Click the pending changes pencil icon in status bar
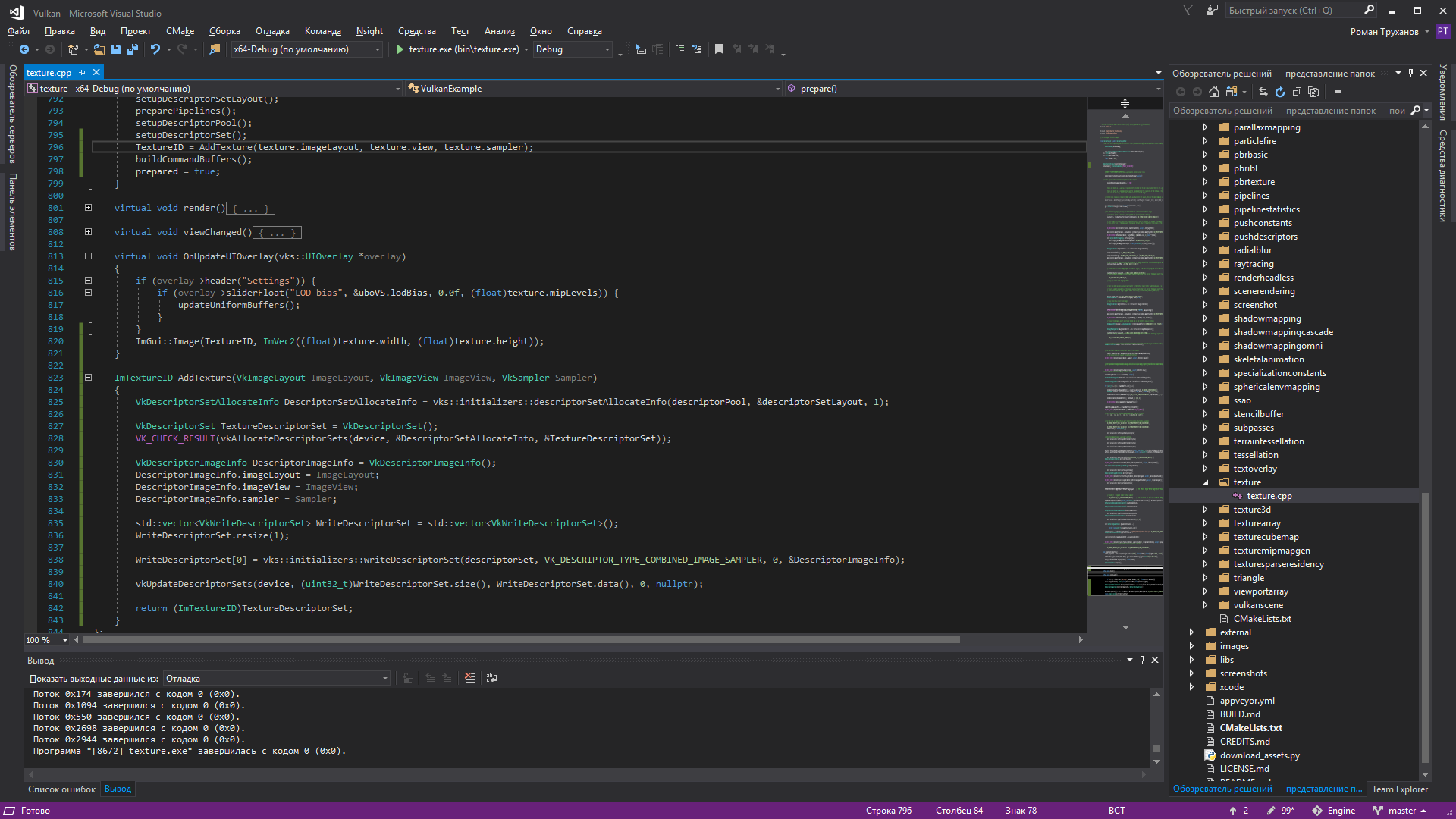Image resolution: width=1456 pixels, height=819 pixels. (1271, 811)
